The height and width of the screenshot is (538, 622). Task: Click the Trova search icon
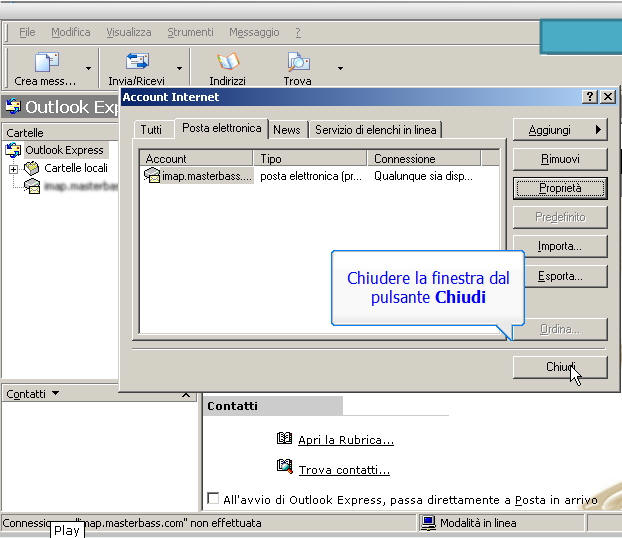pyautogui.click(x=298, y=61)
